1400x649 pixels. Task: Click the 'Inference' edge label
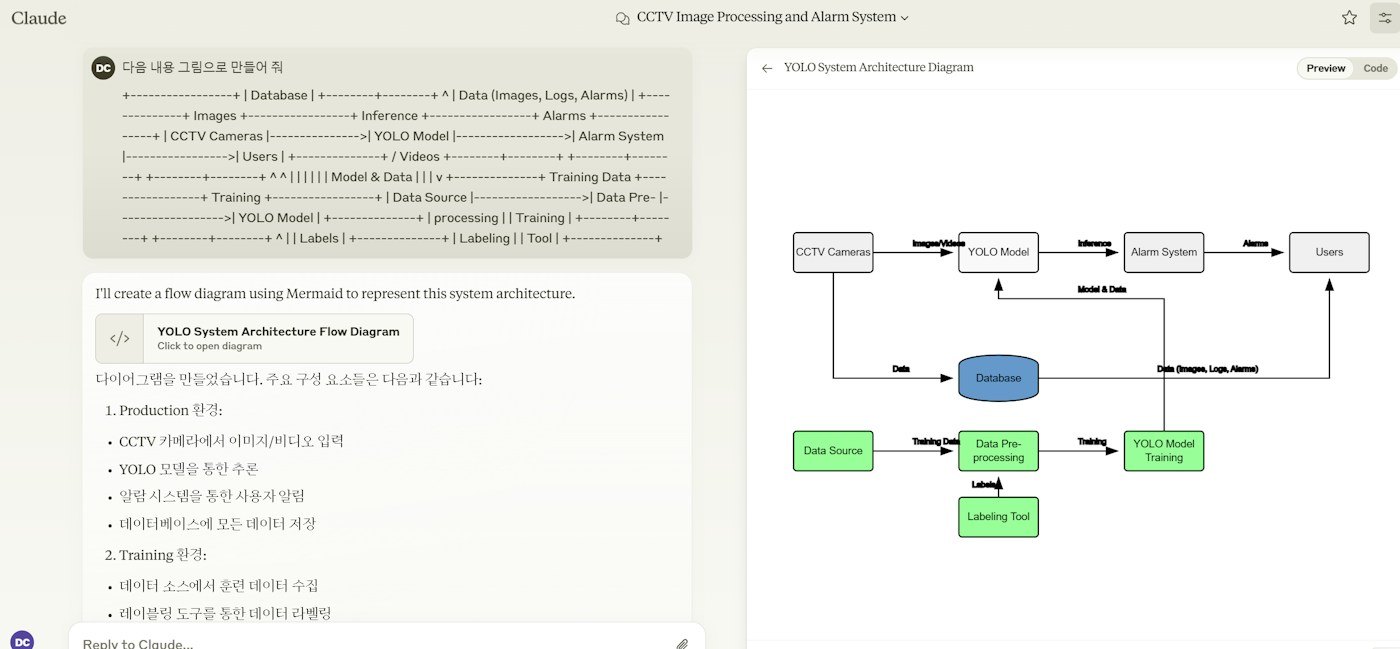tap(1094, 243)
